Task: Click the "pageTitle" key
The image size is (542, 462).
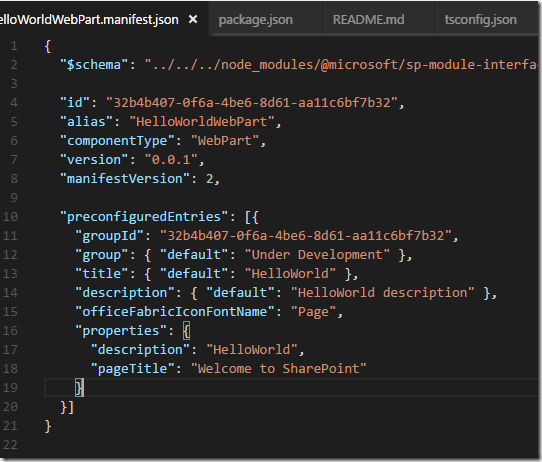Action: point(133,369)
